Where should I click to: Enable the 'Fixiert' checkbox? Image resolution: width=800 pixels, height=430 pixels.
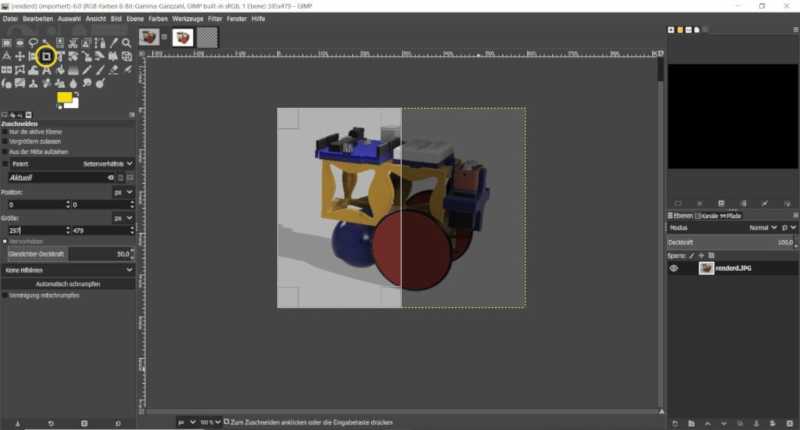point(5,164)
